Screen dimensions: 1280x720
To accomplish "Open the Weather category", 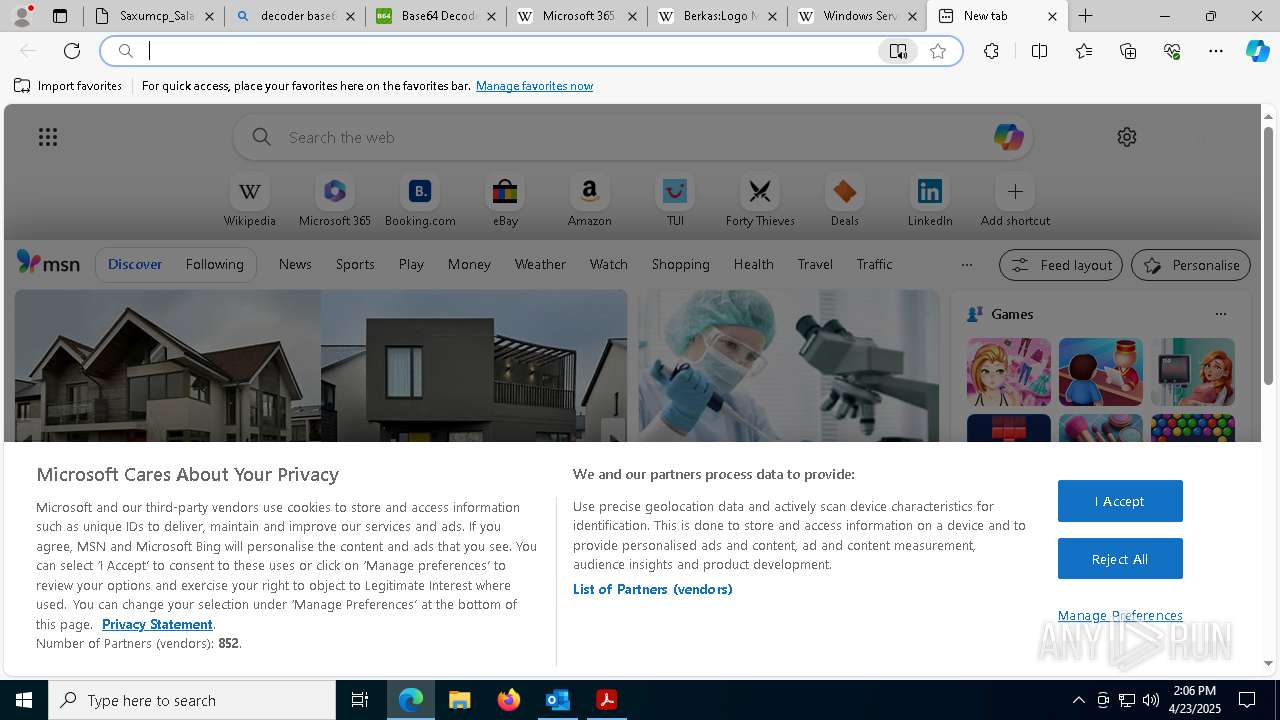I will [540, 264].
